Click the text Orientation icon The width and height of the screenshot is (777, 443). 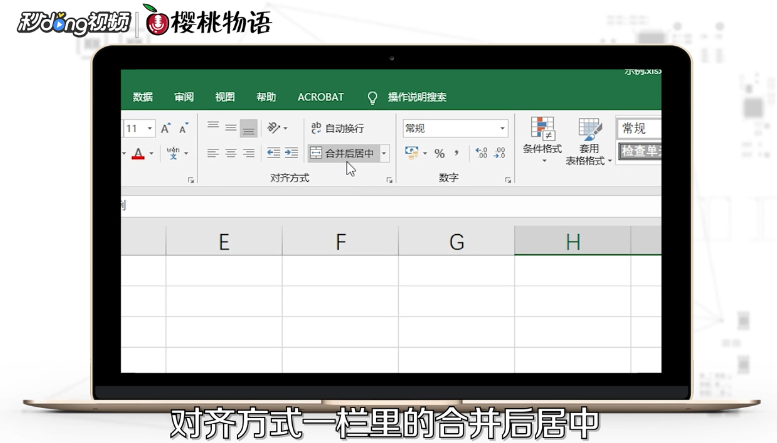click(x=274, y=128)
